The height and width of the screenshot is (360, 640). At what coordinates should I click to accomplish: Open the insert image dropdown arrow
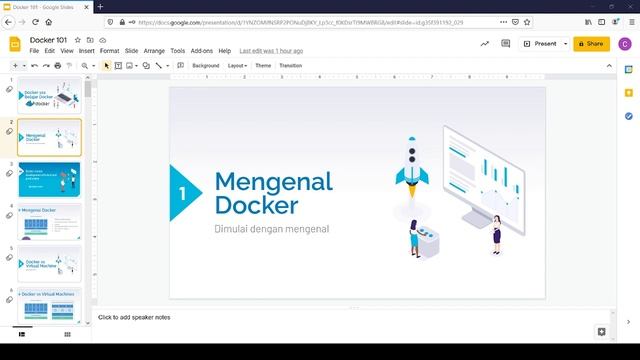[x=136, y=66]
